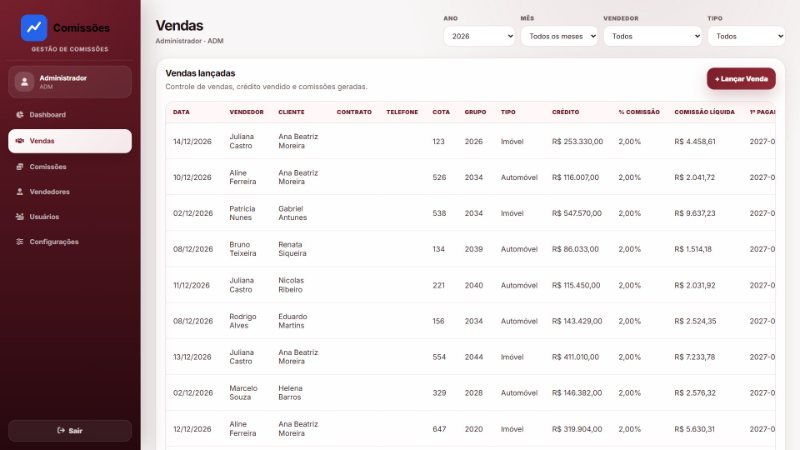Click the Comissões coins icon in sidebar
The width and height of the screenshot is (800, 450).
coord(19,167)
